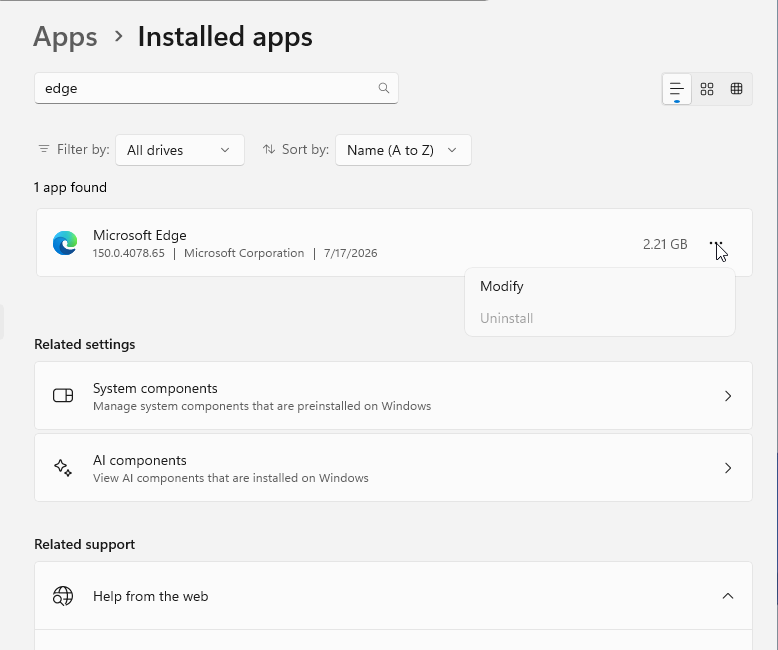Image resolution: width=778 pixels, height=650 pixels.
Task: Switch to list view layout icon
Action: [677, 89]
